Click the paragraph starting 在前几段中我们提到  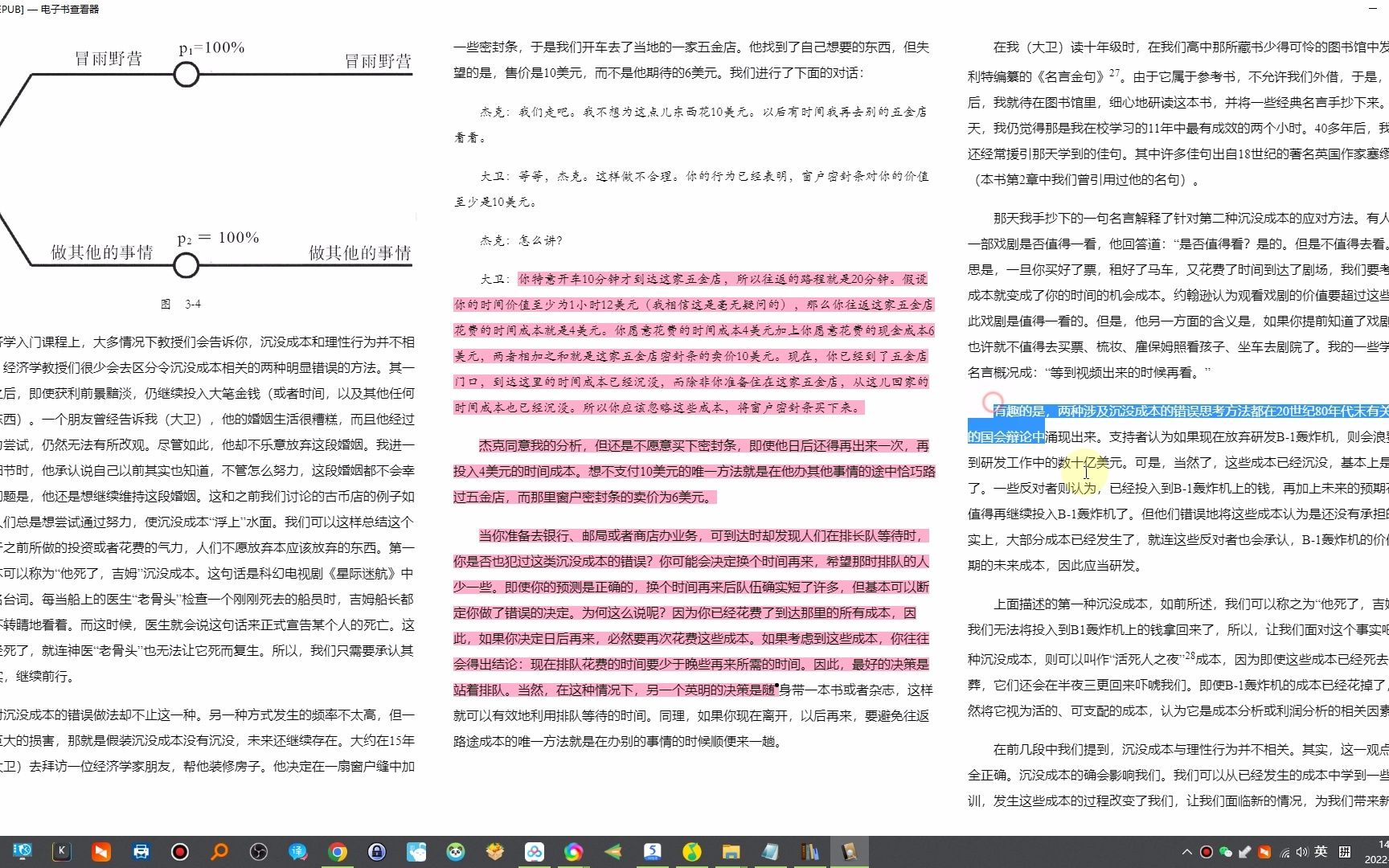pos(1178,776)
